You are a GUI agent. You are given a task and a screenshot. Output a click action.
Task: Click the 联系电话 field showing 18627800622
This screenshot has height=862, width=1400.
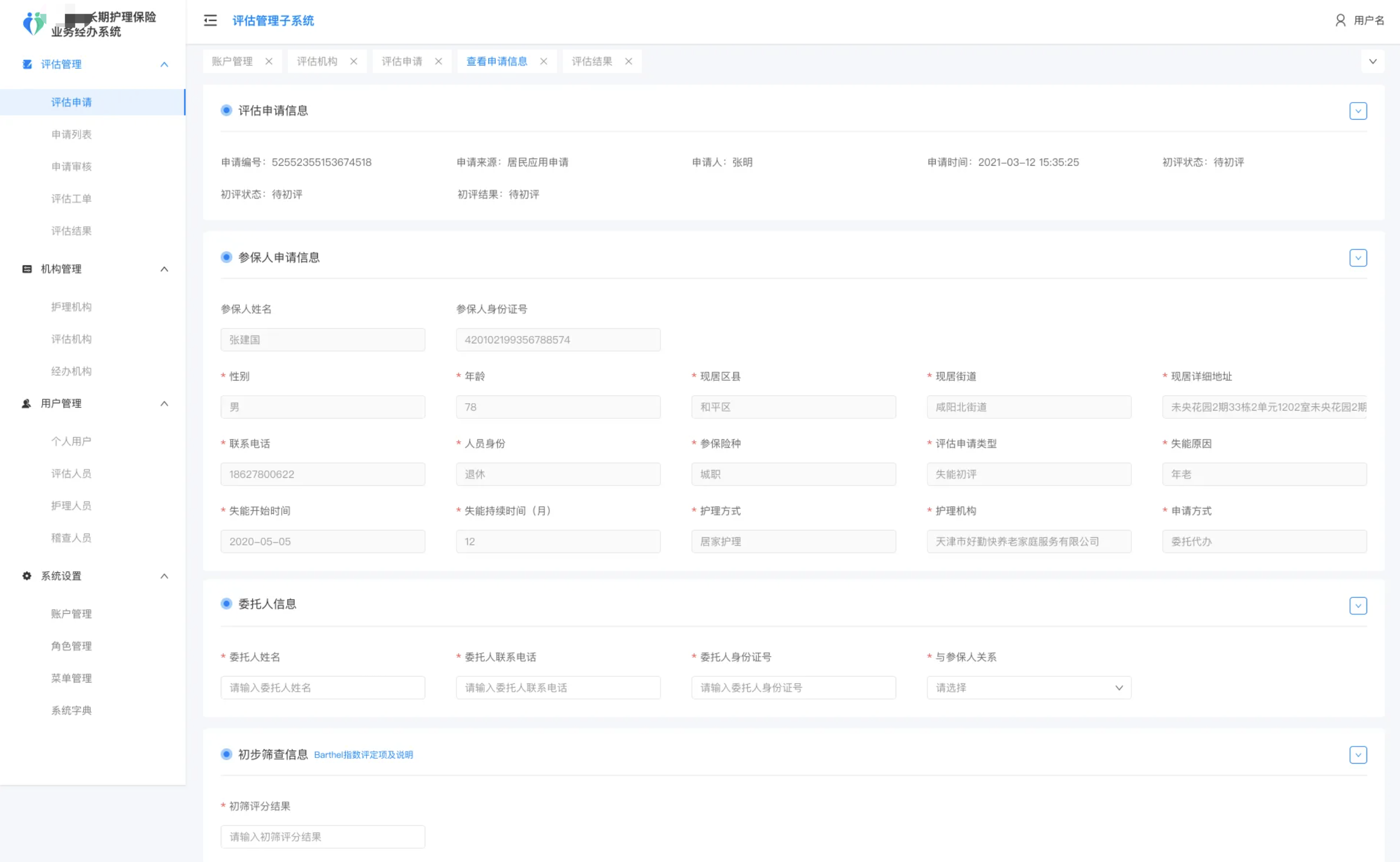tap(323, 474)
